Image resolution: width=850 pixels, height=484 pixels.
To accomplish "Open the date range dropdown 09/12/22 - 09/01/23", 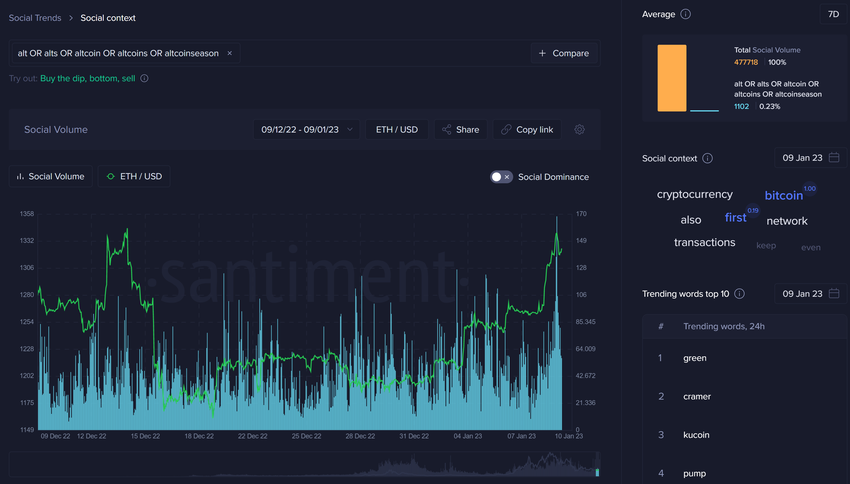I will point(307,129).
